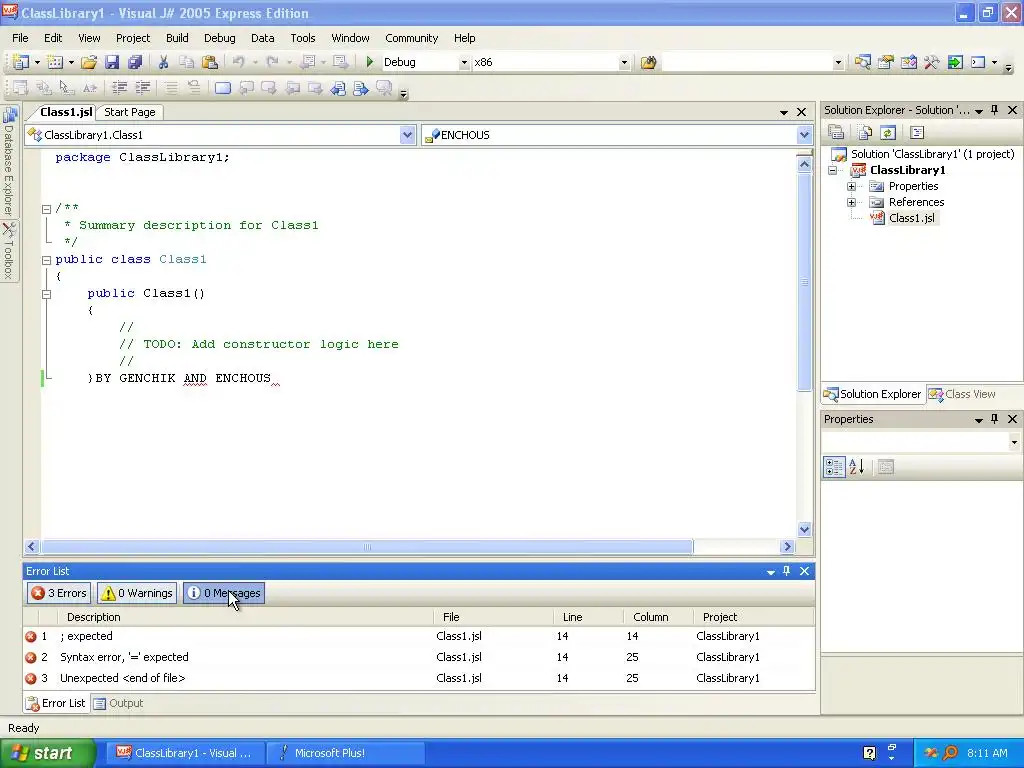The image size is (1024, 768).
Task: Click the editor vertical scroll down arrow
Action: (805, 530)
